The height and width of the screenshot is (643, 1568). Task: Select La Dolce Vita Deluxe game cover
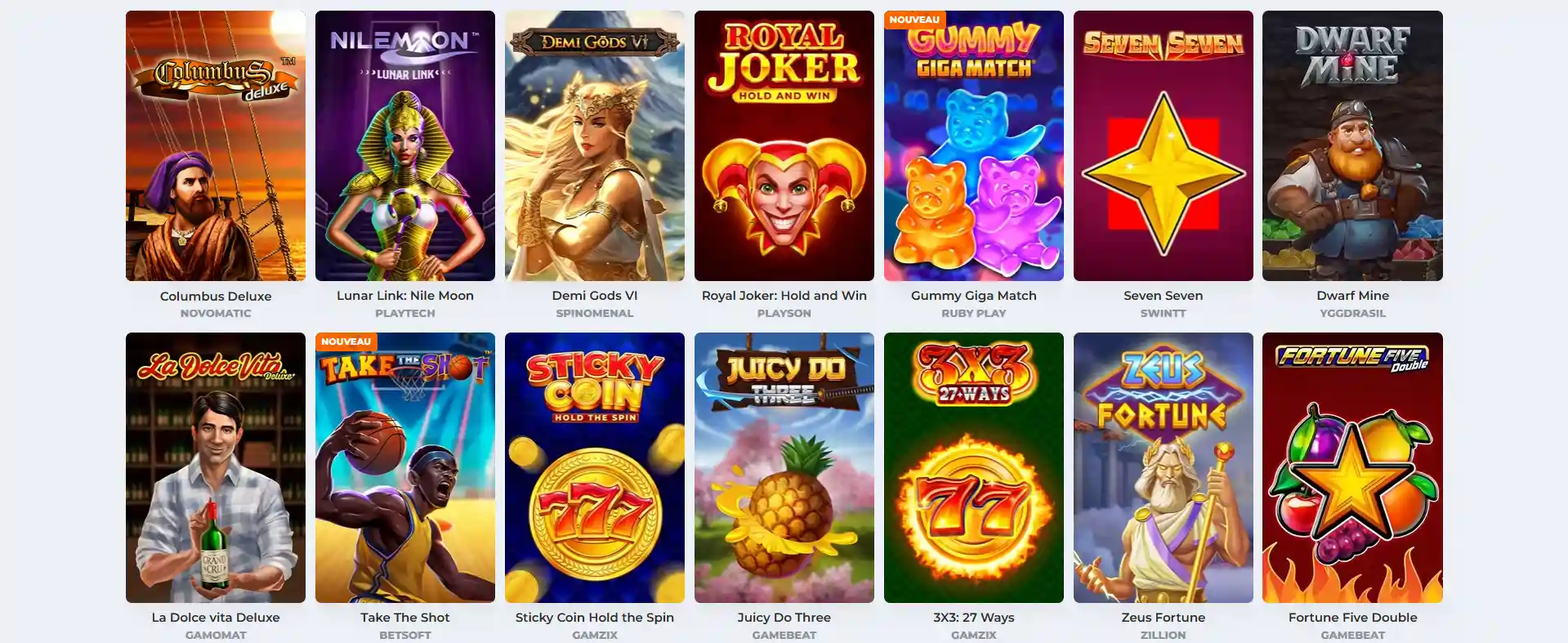pyautogui.click(x=216, y=467)
